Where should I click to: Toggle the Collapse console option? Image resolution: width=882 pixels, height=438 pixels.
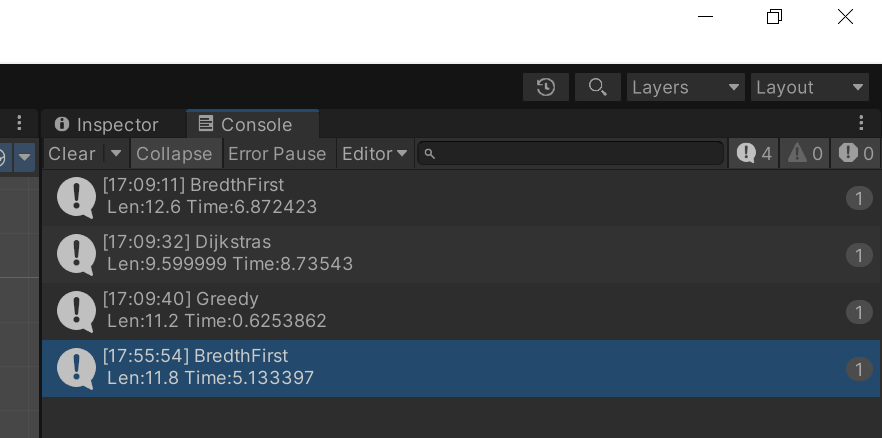(174, 153)
